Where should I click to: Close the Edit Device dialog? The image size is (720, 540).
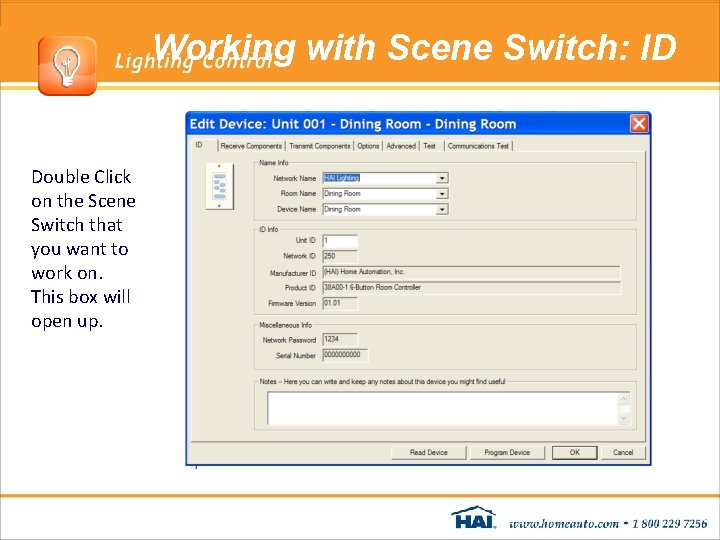pos(639,124)
